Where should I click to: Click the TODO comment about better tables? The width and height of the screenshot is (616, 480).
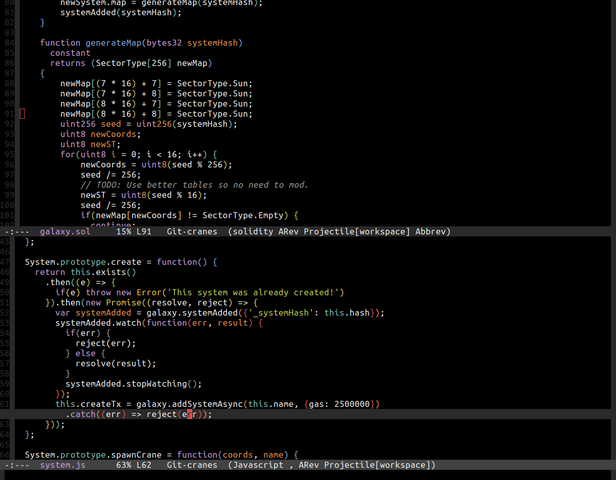pyautogui.click(x=193, y=185)
